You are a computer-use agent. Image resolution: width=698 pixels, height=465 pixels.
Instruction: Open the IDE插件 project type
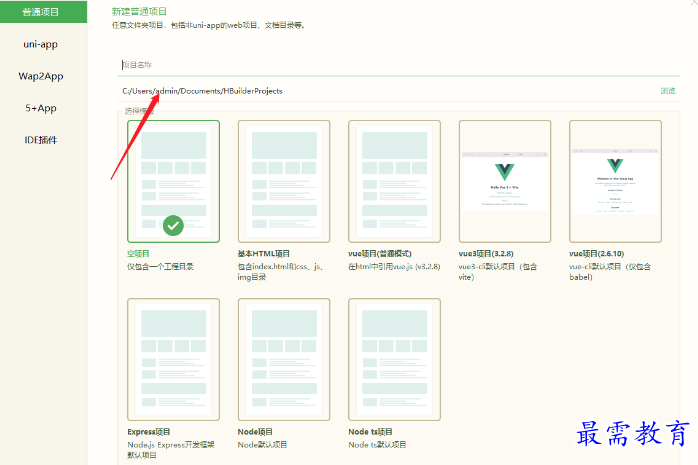(x=41, y=140)
